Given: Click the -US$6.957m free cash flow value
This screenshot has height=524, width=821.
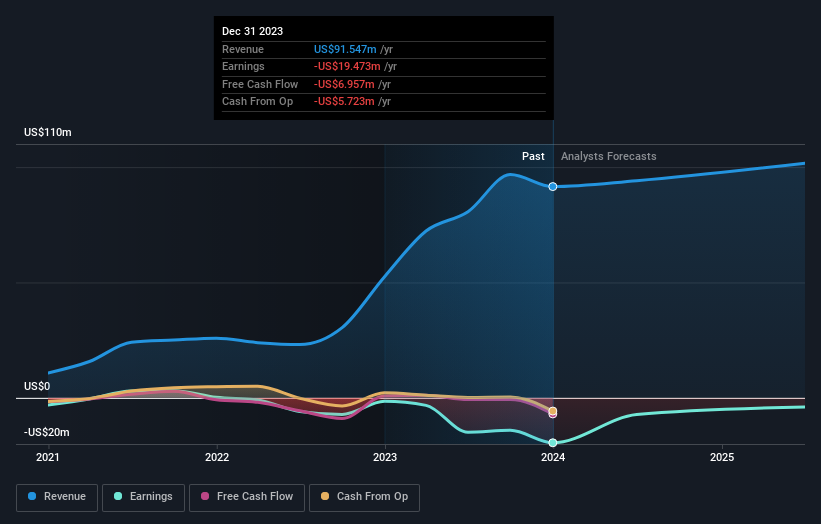Looking at the screenshot, I should (344, 84).
